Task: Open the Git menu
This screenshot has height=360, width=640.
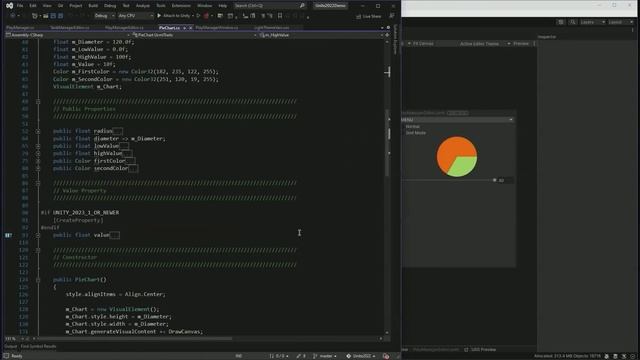Action: [x=60, y=6]
